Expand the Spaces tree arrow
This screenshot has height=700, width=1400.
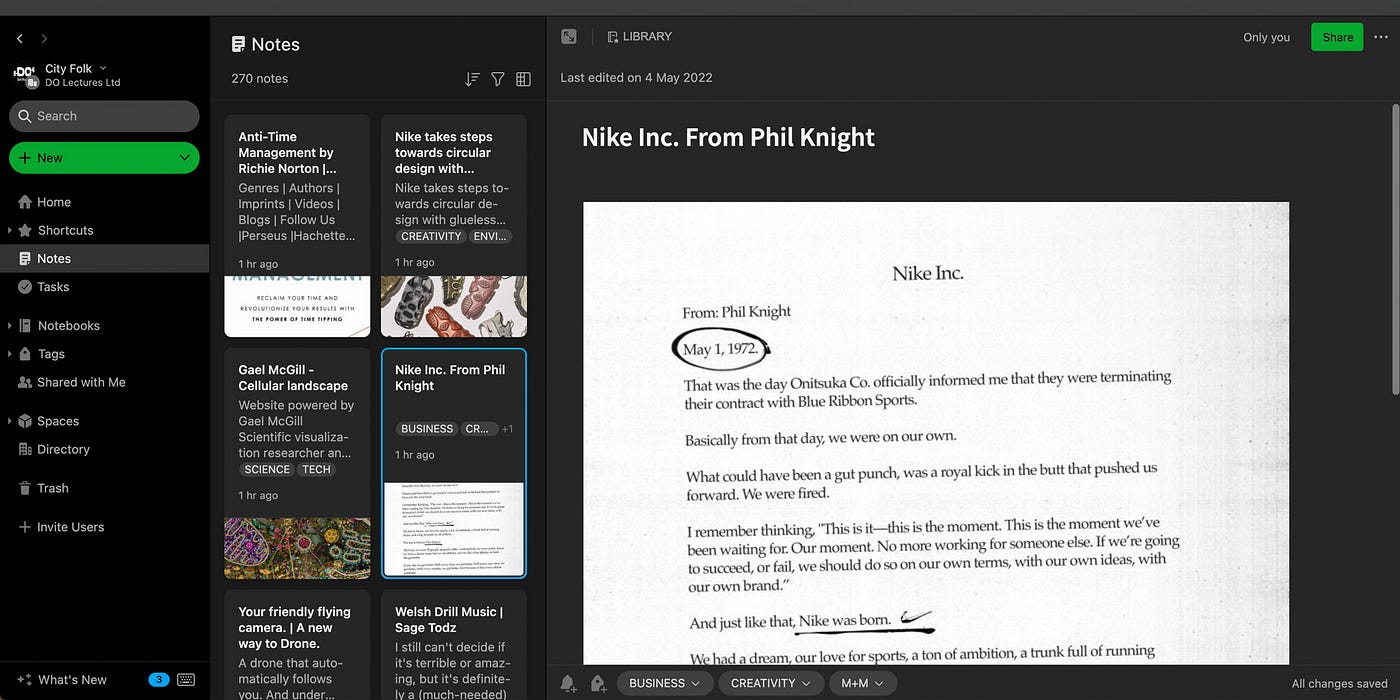9,421
